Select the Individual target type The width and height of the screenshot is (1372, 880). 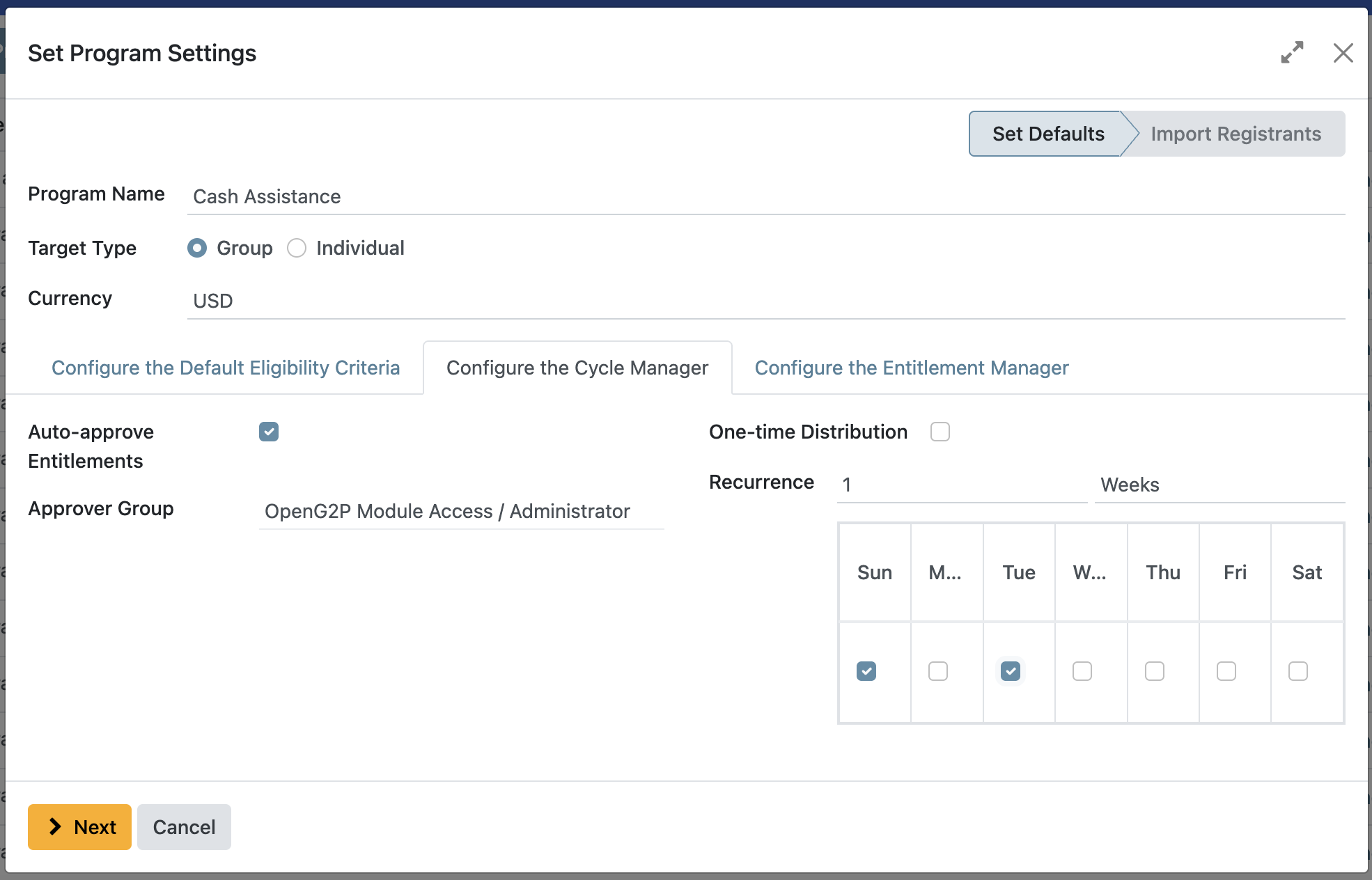(297, 248)
